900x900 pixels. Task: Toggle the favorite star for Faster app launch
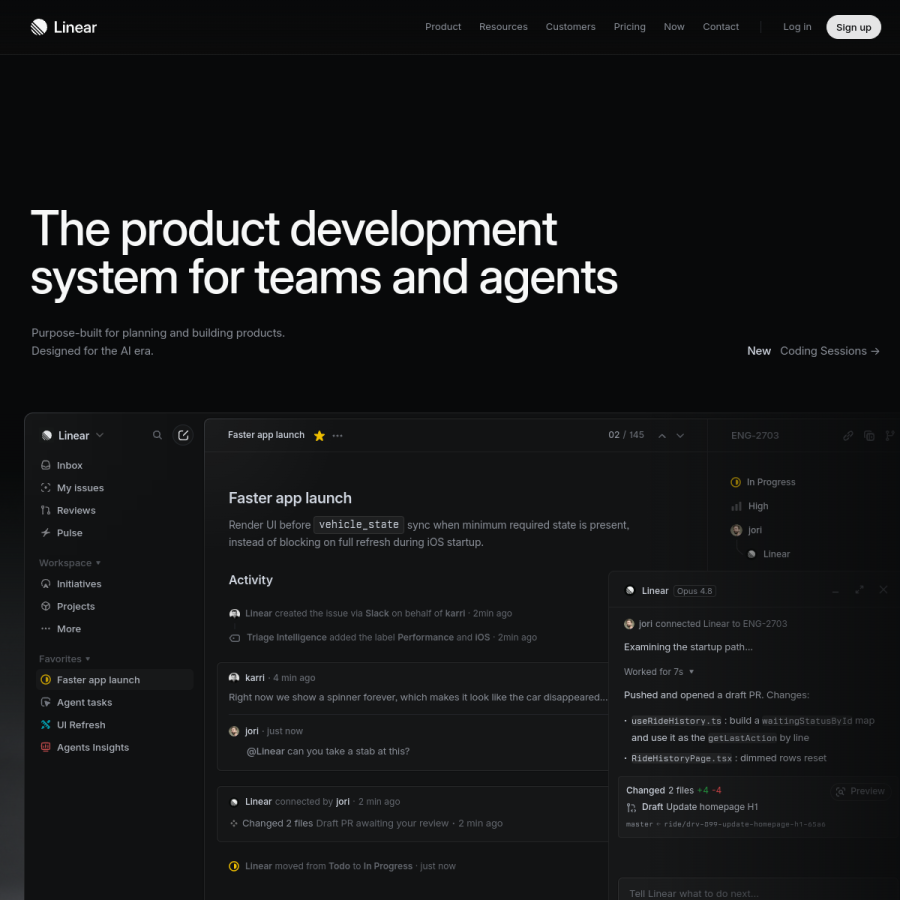tap(319, 436)
